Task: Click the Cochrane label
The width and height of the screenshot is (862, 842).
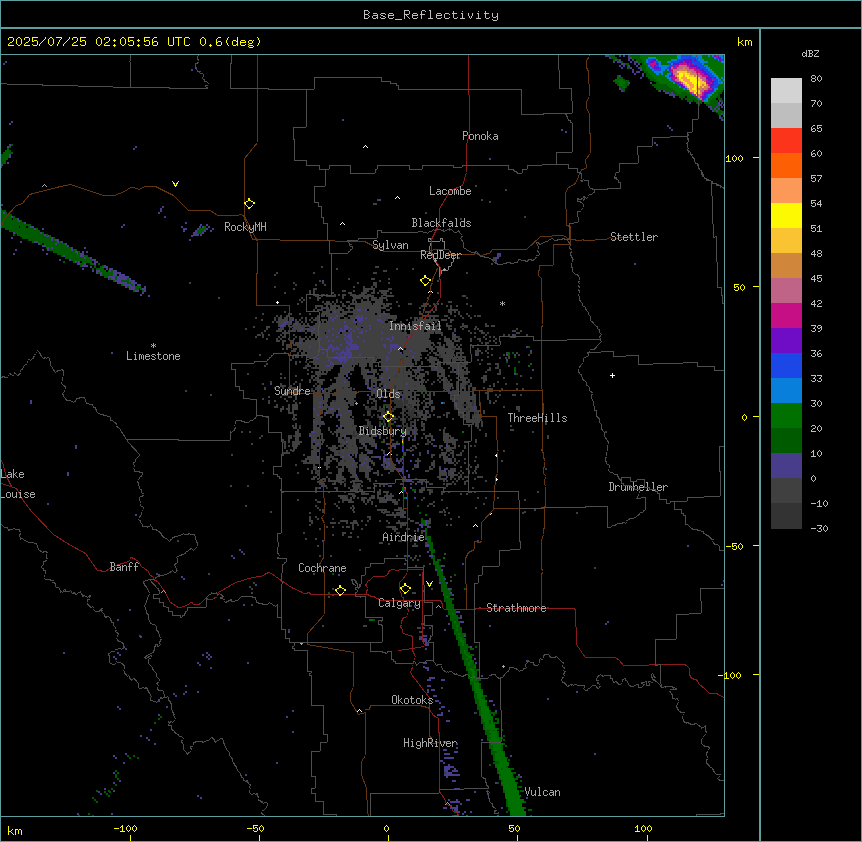Action: (x=322, y=568)
